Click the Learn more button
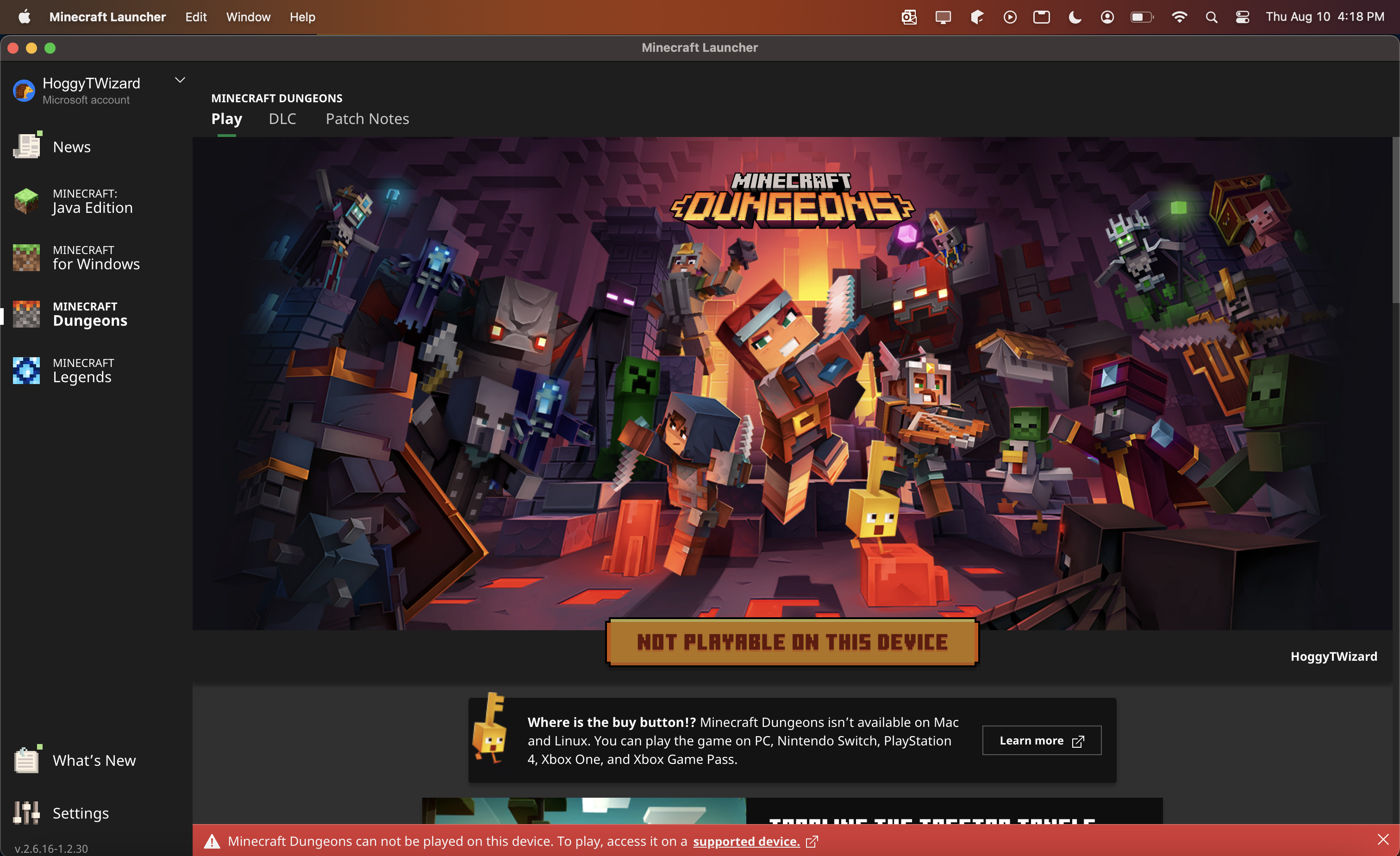This screenshot has height=856, width=1400. pyautogui.click(x=1042, y=740)
